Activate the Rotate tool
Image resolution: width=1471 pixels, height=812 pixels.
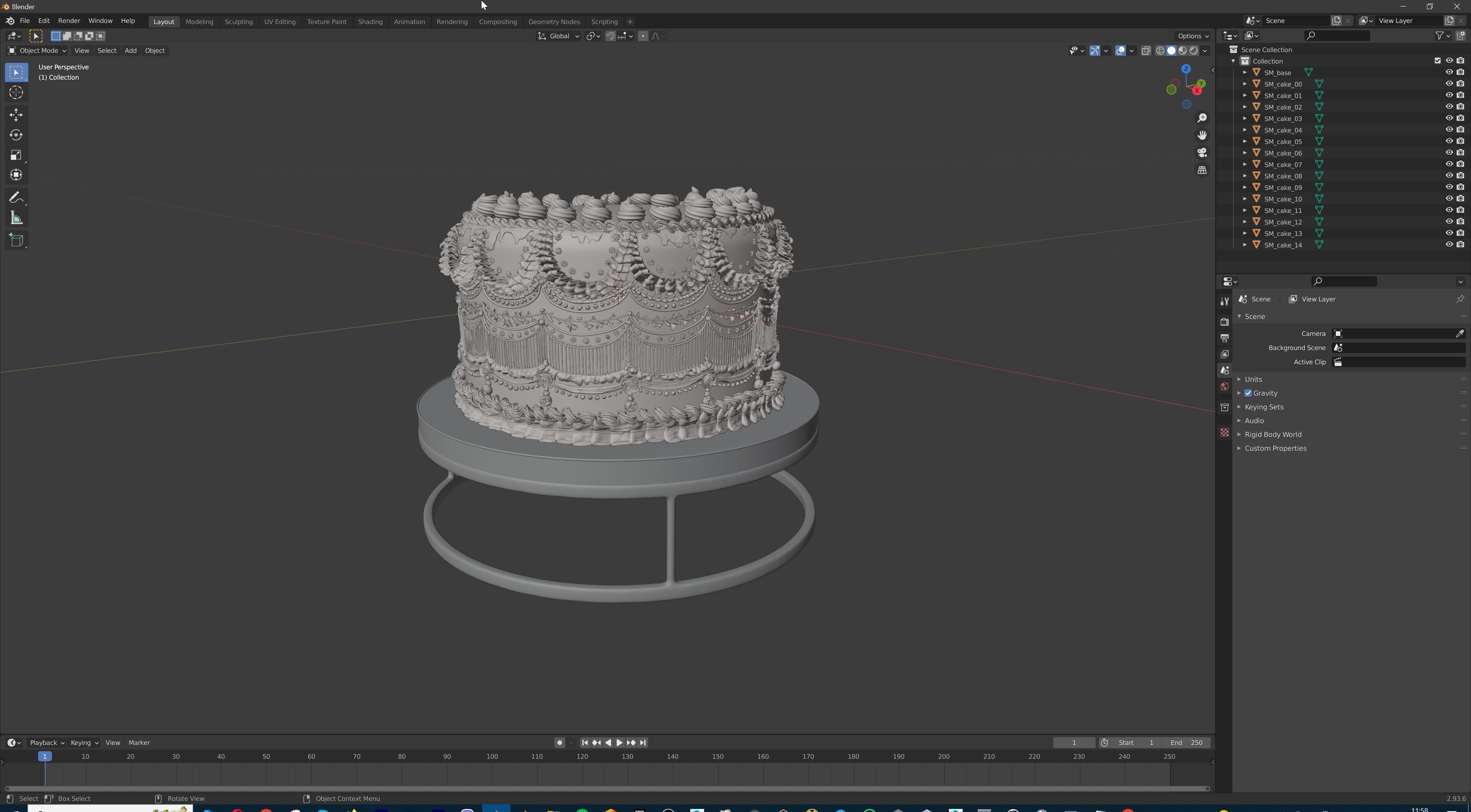tap(16, 135)
